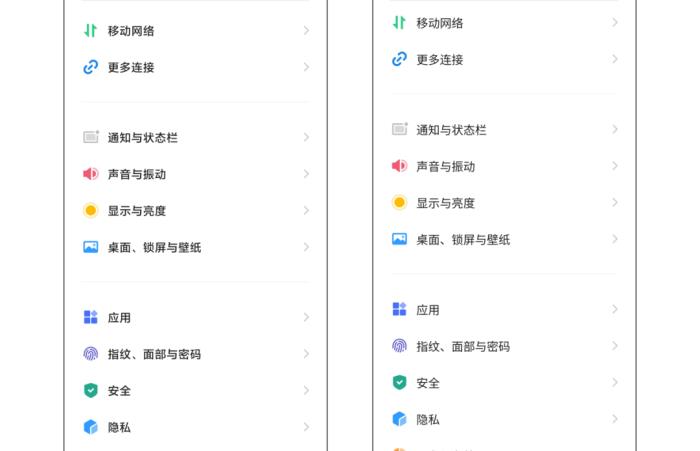
Task: Open 安全 chevron in left phone
Action: (306, 391)
